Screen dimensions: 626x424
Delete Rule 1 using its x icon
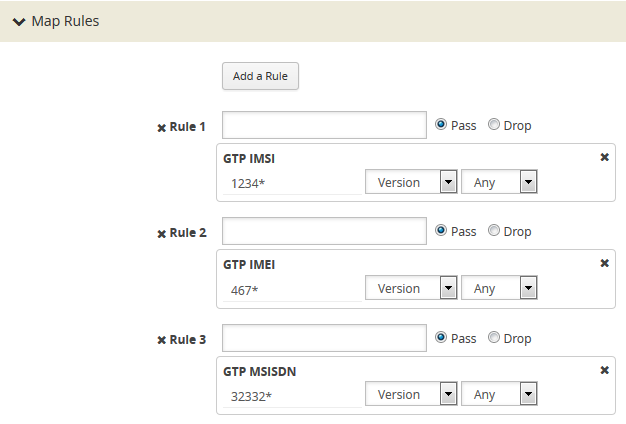[x=162, y=127]
